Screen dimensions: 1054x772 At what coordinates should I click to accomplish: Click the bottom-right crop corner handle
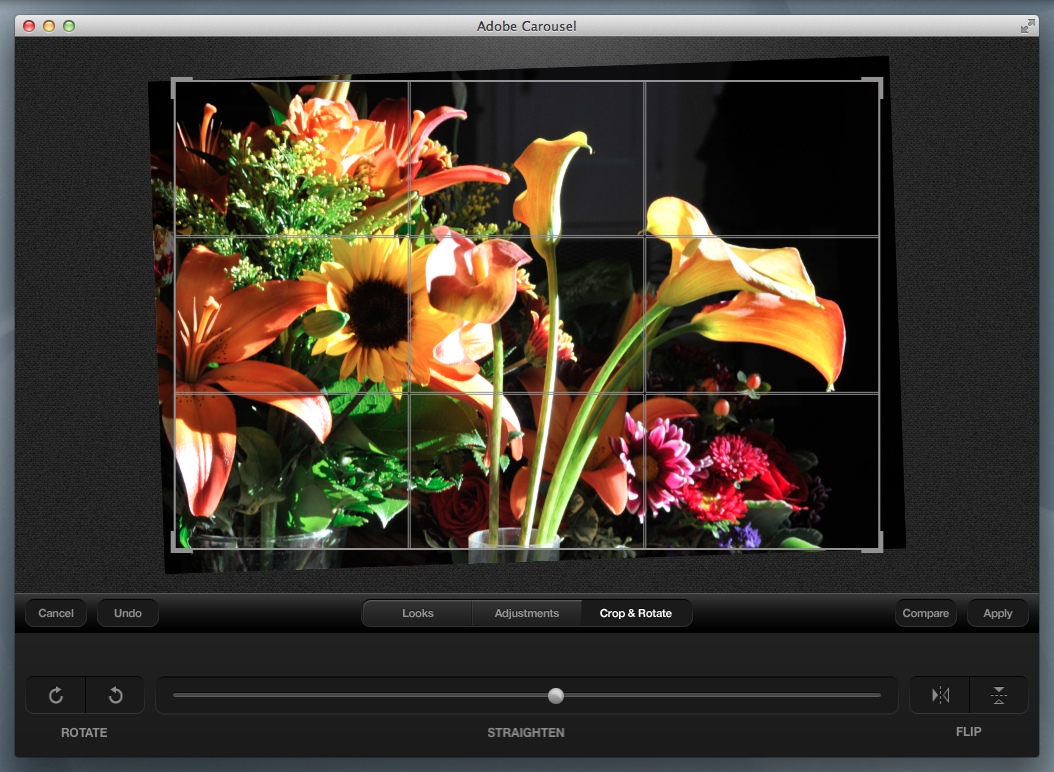[877, 545]
